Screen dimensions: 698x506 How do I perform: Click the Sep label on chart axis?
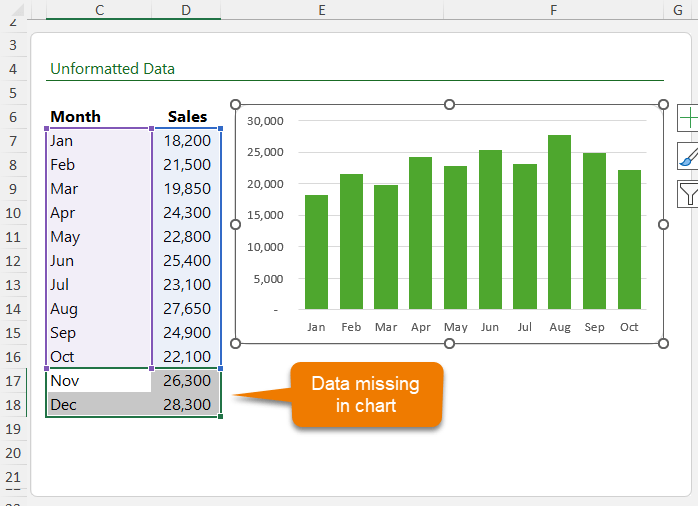[594, 327]
